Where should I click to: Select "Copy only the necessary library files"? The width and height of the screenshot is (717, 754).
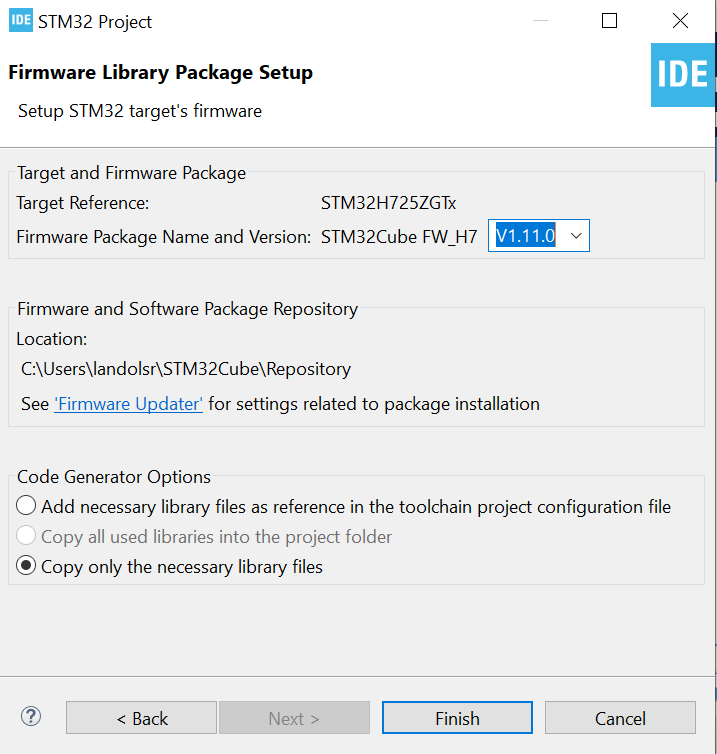click(x=27, y=567)
